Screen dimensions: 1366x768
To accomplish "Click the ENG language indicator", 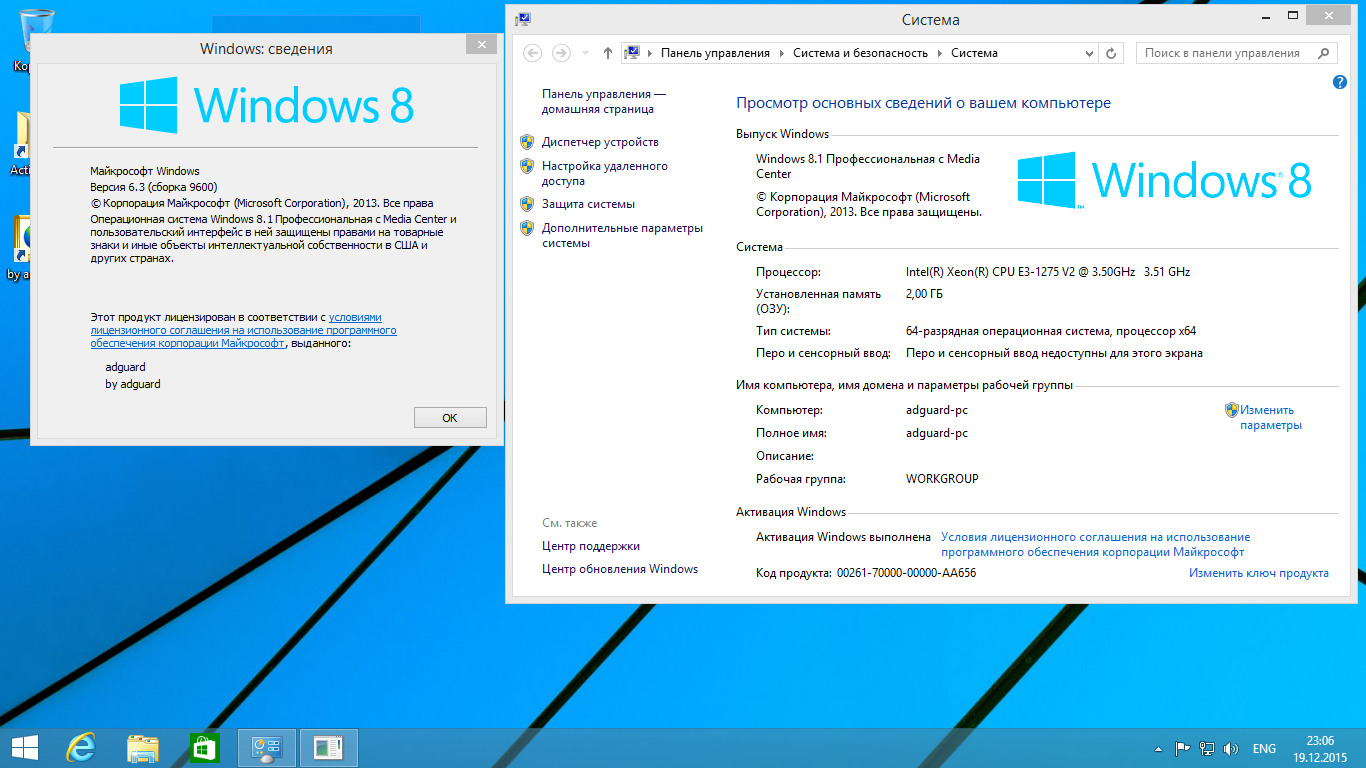I will [1264, 748].
